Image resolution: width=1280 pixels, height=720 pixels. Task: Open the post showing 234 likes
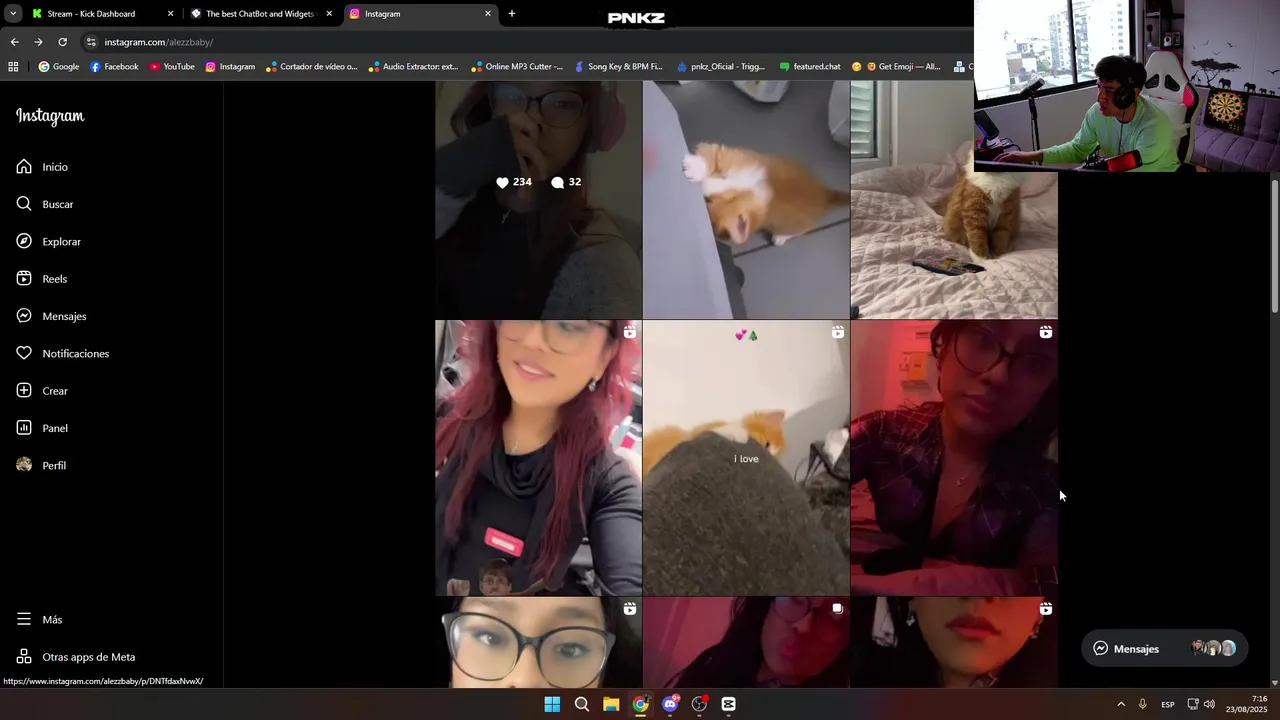tap(538, 199)
